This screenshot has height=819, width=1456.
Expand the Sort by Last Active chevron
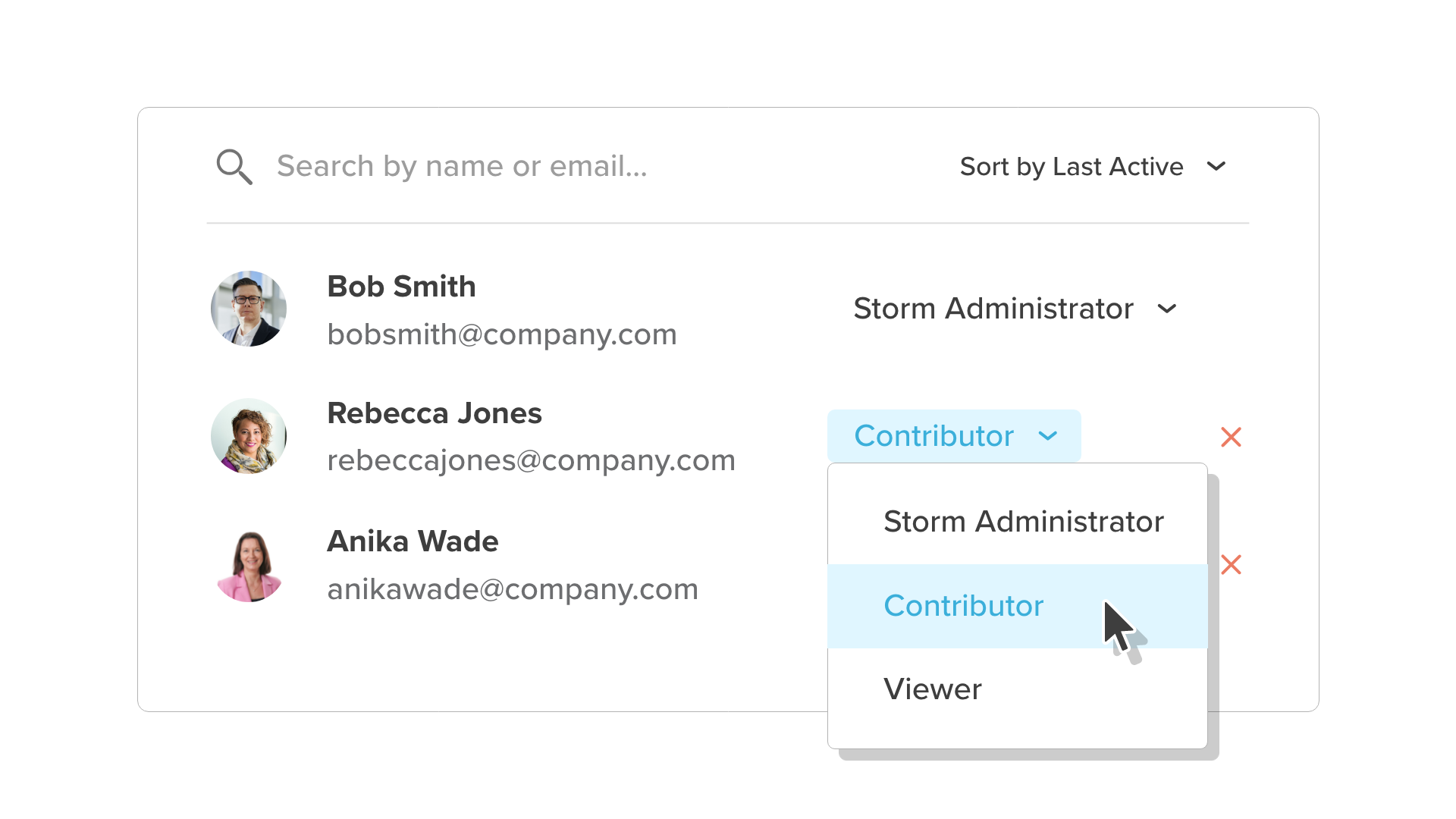pos(1216,166)
